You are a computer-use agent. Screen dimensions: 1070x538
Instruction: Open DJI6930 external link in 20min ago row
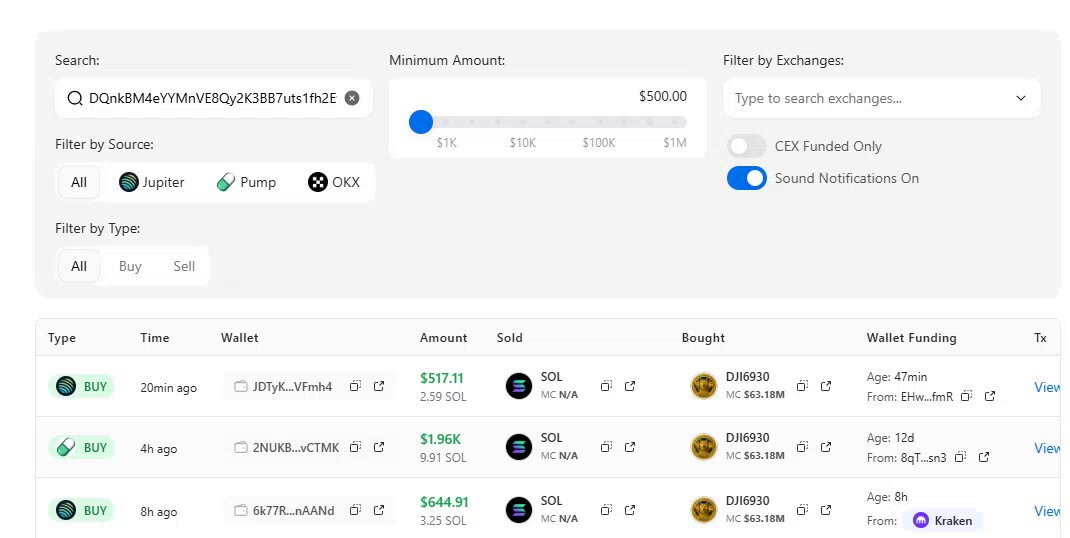[x=826, y=386]
